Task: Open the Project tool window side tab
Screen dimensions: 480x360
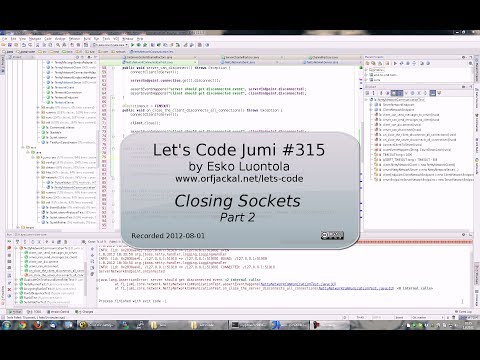Action: click(x=2, y=64)
